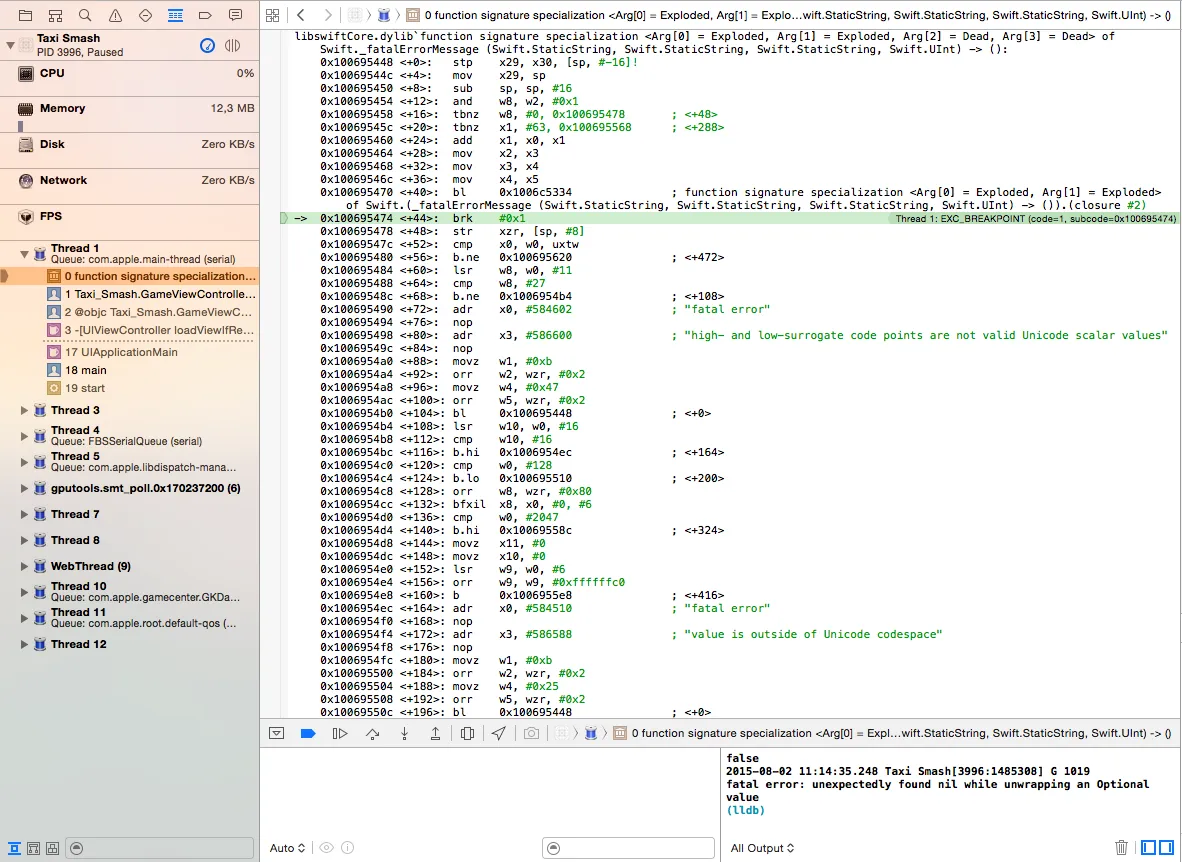Click the Step Over debug icon

pyautogui.click(x=373, y=733)
